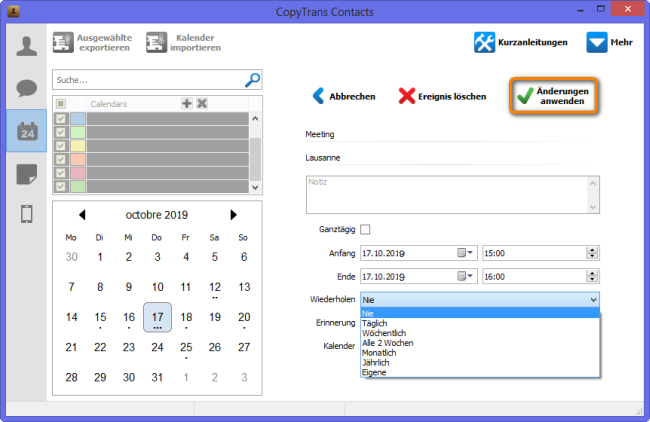Open the Contacts sidebar section
Viewport: 650px width, 422px height.
(x=27, y=46)
